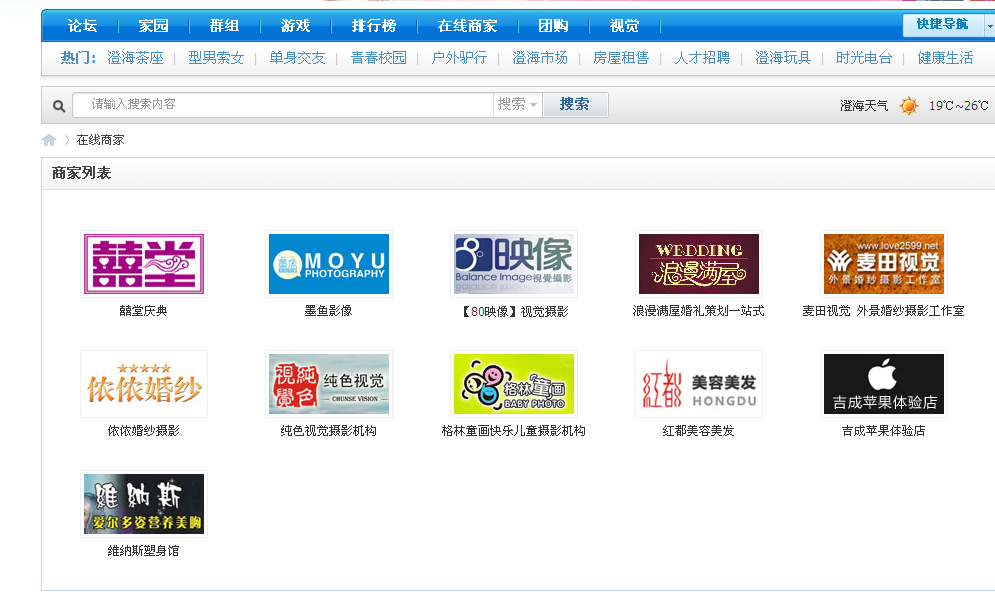Viewport: 995px width, 592px height.
Task: Open the 在线商家 nav tab
Action: 468,26
